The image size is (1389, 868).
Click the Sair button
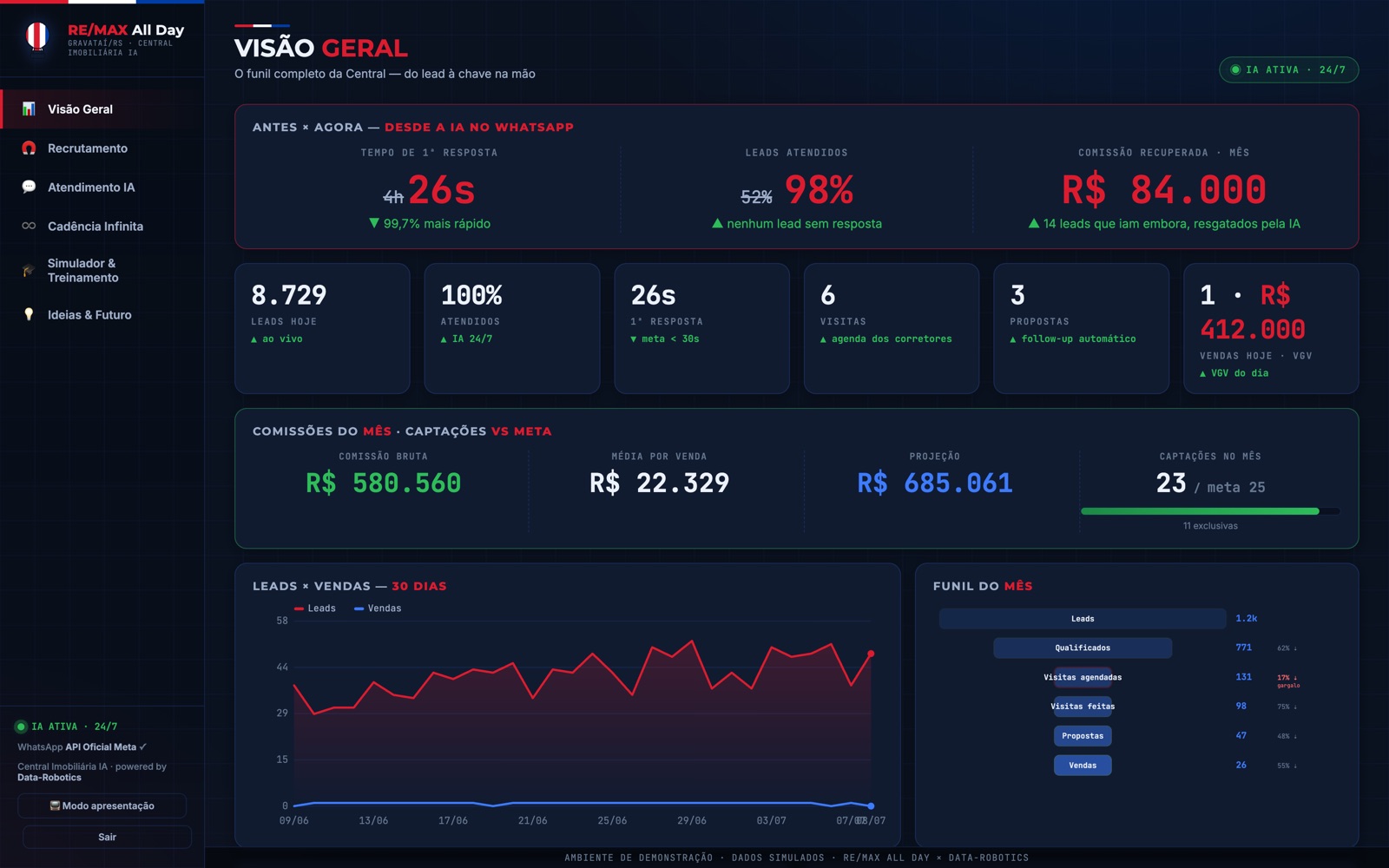tap(107, 837)
